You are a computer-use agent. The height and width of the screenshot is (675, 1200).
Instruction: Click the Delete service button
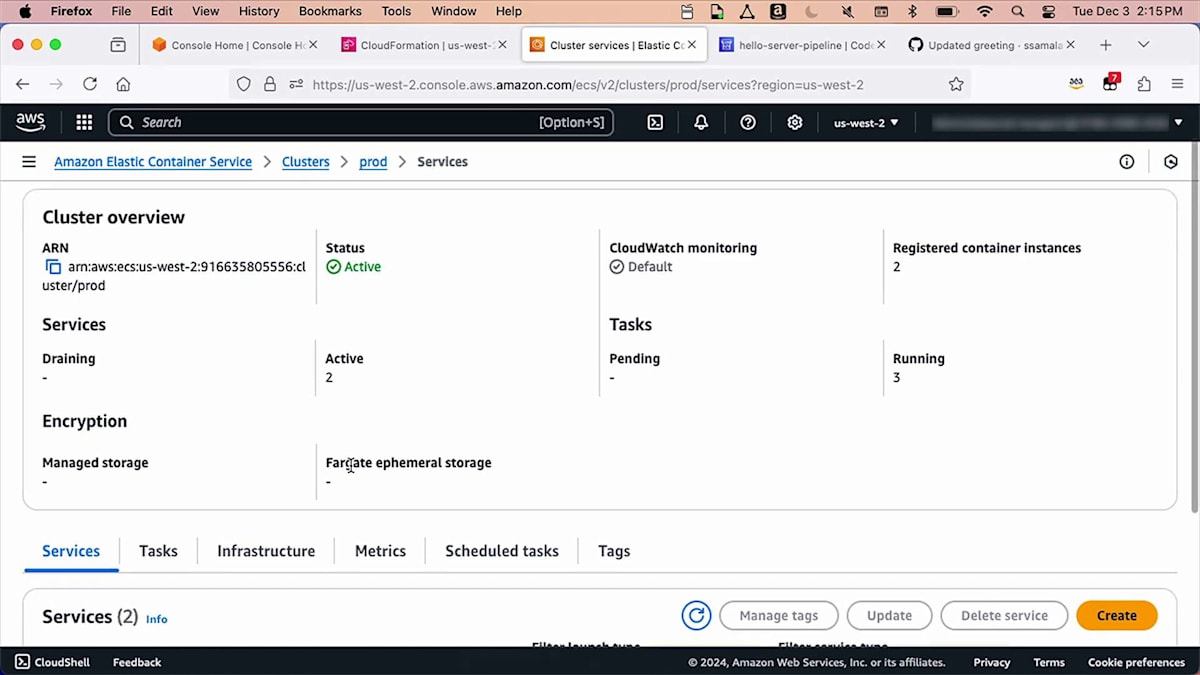point(1004,616)
